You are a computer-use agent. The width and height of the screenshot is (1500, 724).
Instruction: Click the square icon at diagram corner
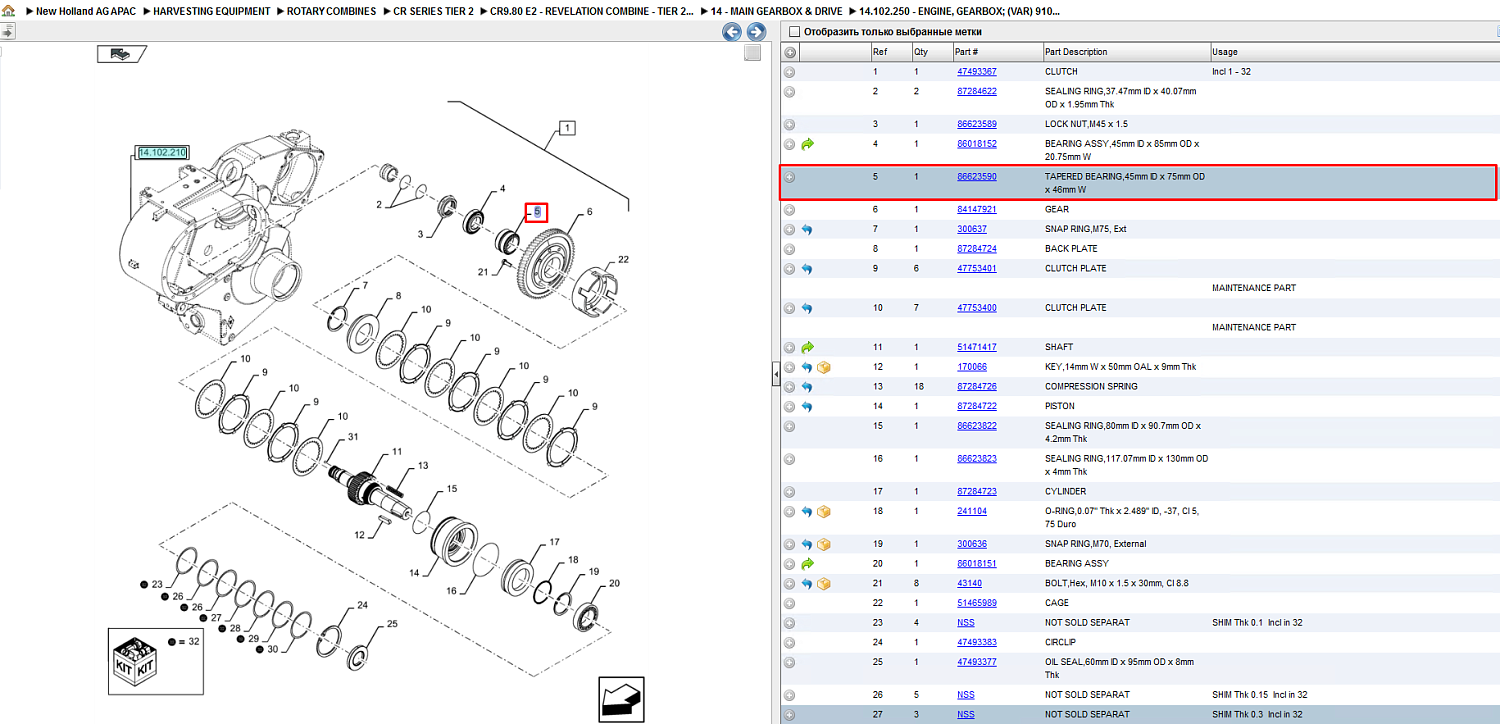(x=753, y=53)
